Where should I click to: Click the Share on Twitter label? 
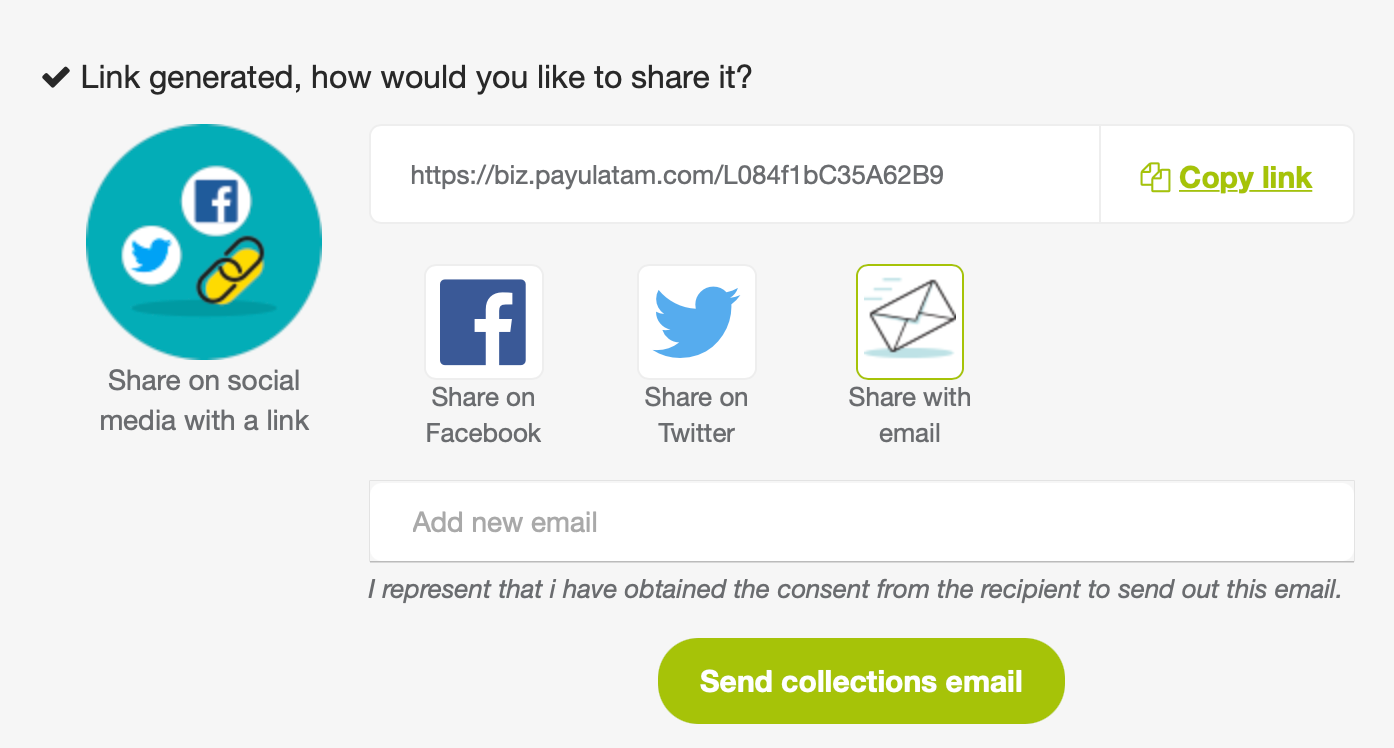point(697,415)
